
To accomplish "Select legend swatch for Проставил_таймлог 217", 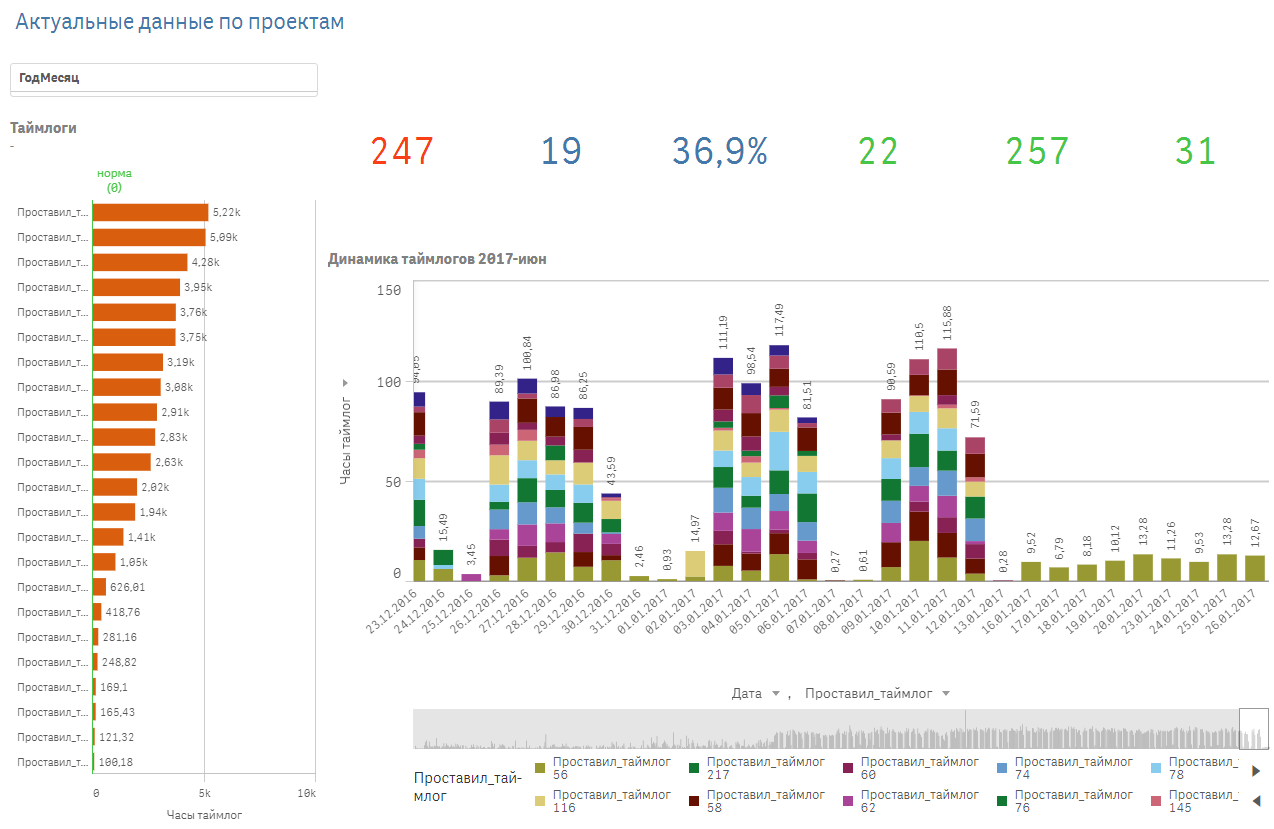I will (x=694, y=768).
